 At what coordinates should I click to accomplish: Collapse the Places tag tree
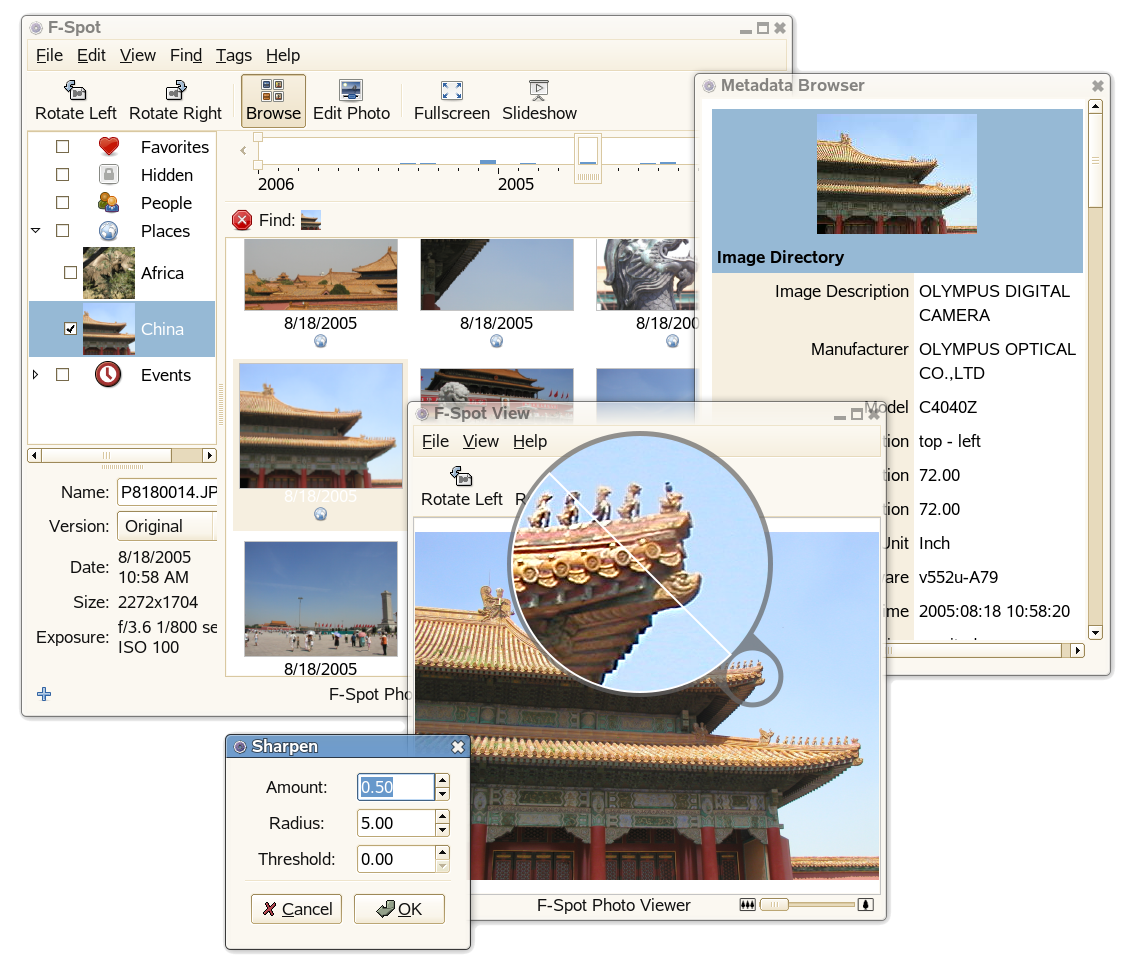point(36,231)
